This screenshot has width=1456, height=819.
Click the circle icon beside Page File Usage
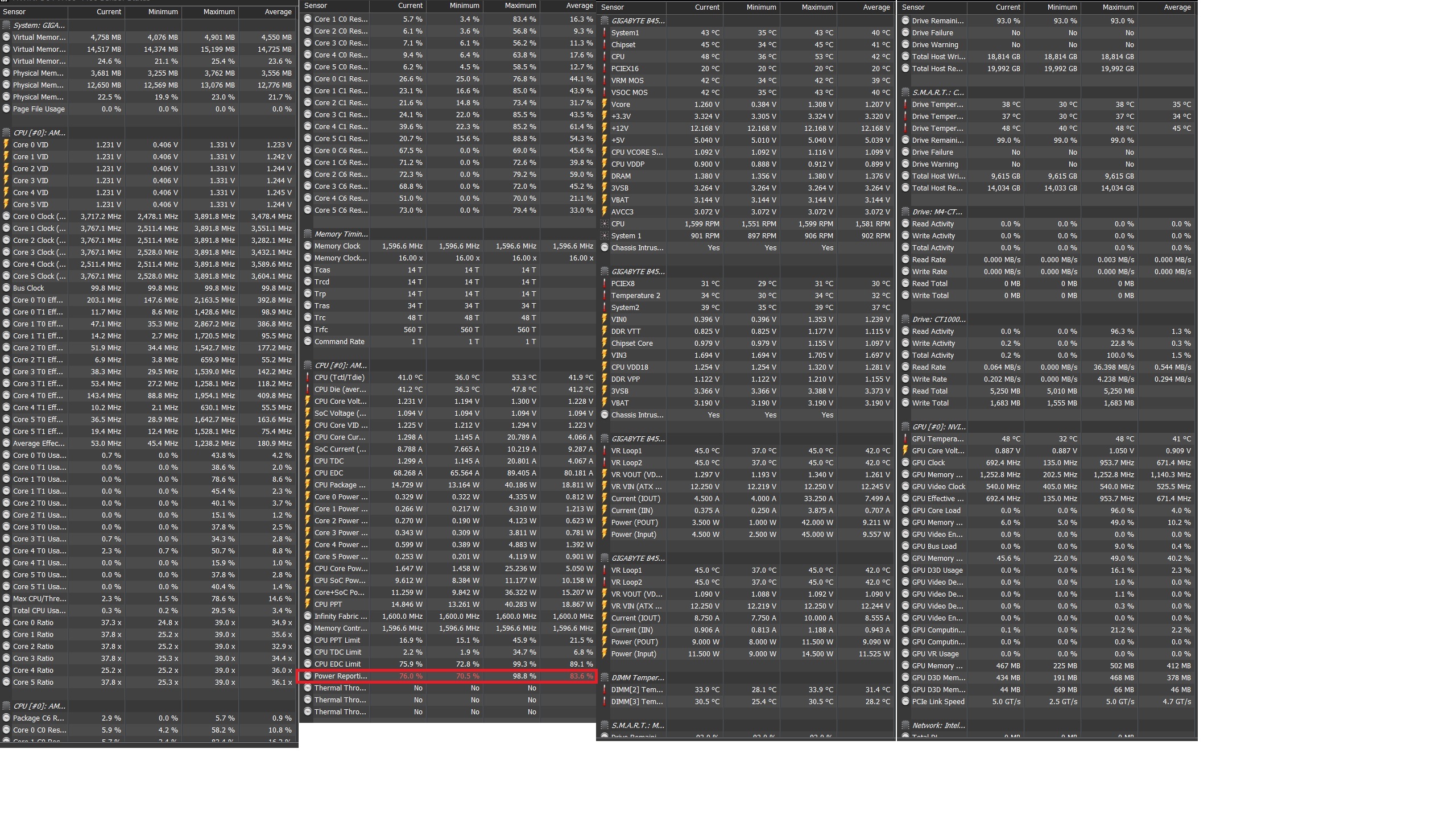point(6,109)
